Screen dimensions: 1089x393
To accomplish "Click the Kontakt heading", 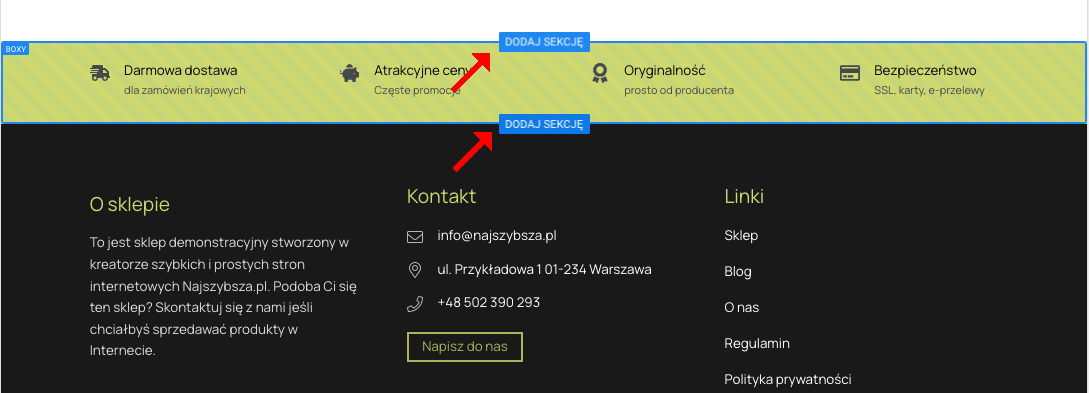I will [x=442, y=196].
